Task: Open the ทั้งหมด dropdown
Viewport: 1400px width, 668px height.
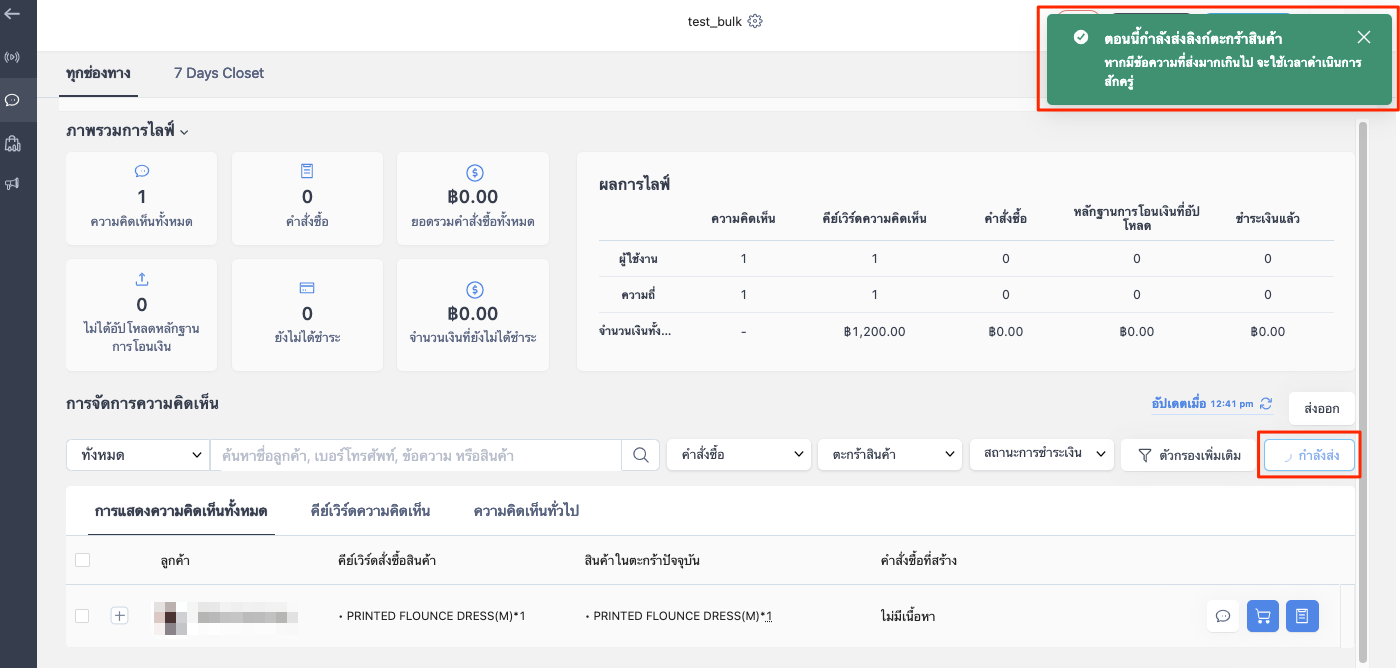Action: coord(137,455)
